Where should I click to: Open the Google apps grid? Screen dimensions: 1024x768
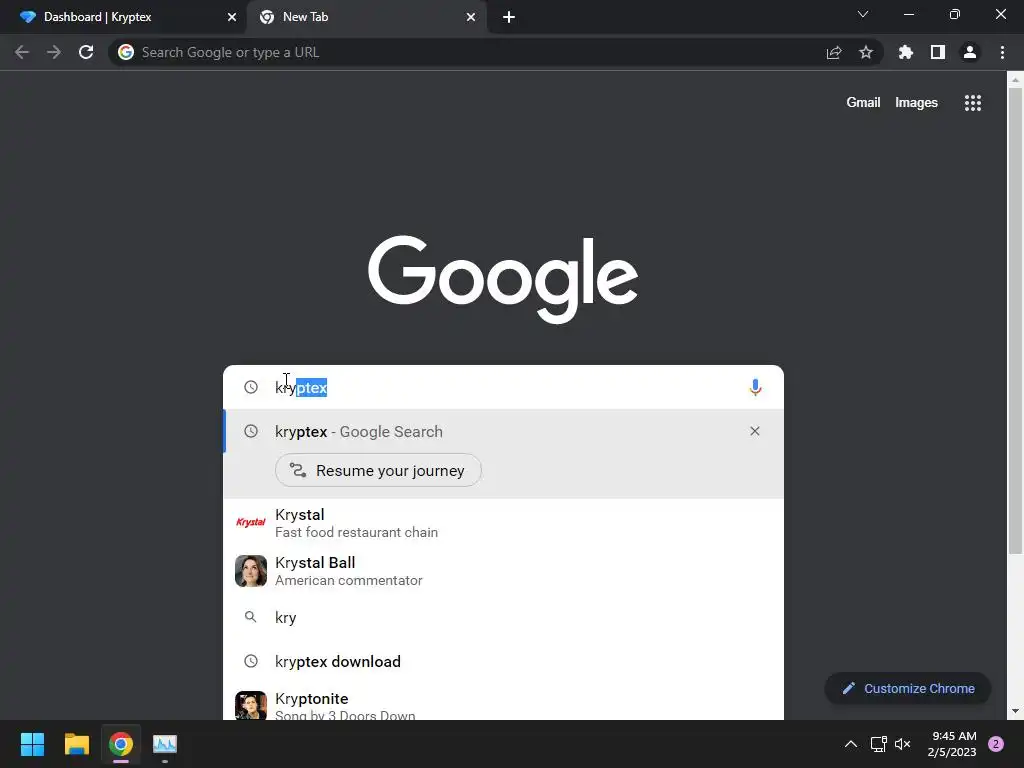973,103
